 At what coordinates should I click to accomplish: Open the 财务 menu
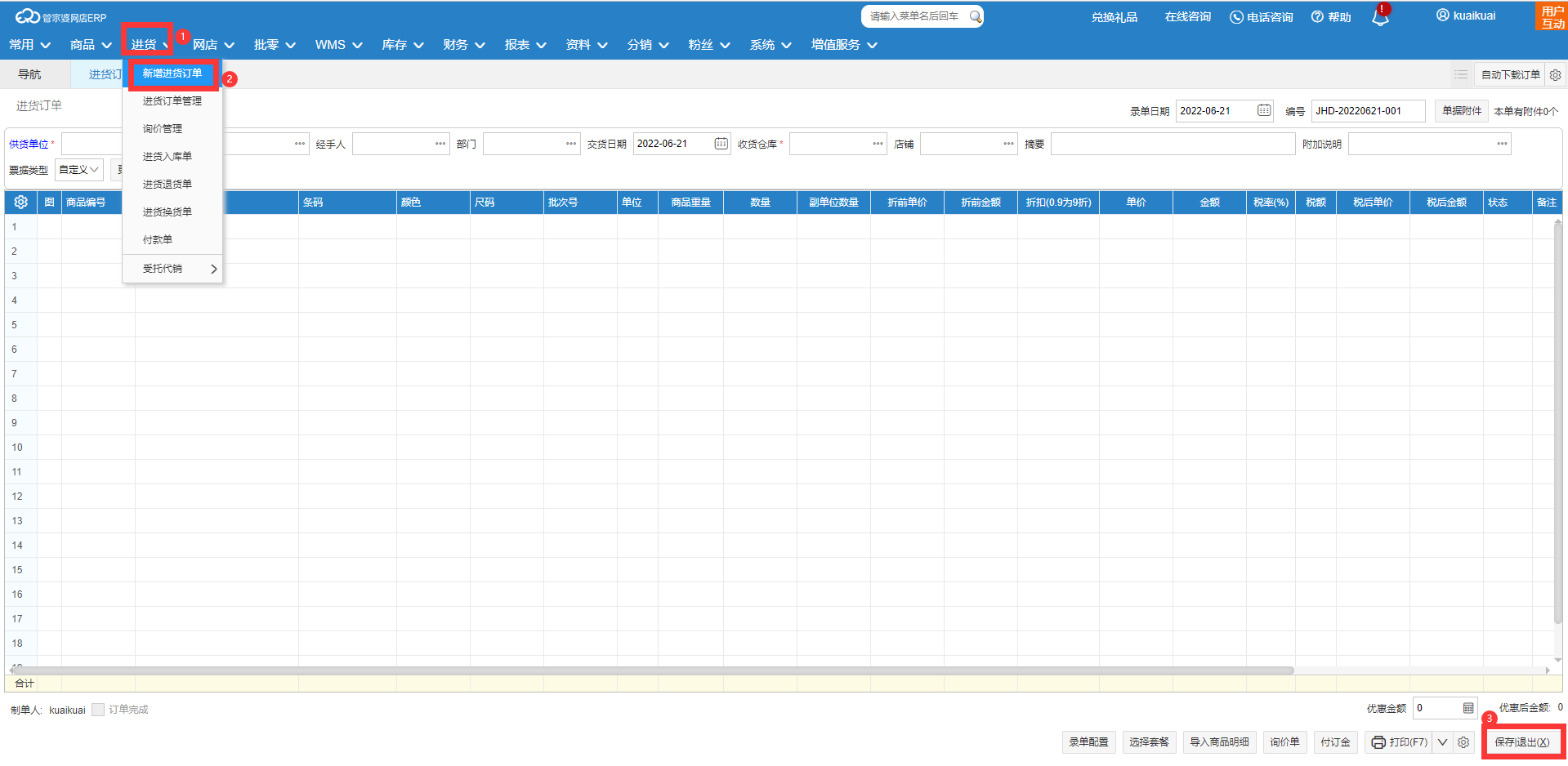464,45
